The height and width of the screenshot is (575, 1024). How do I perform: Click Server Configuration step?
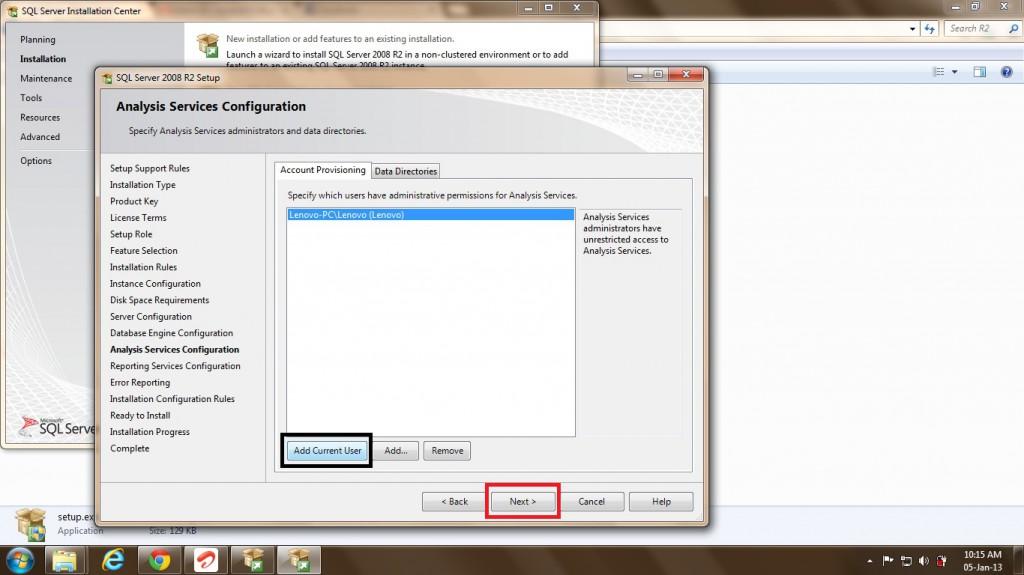pyautogui.click(x=151, y=317)
